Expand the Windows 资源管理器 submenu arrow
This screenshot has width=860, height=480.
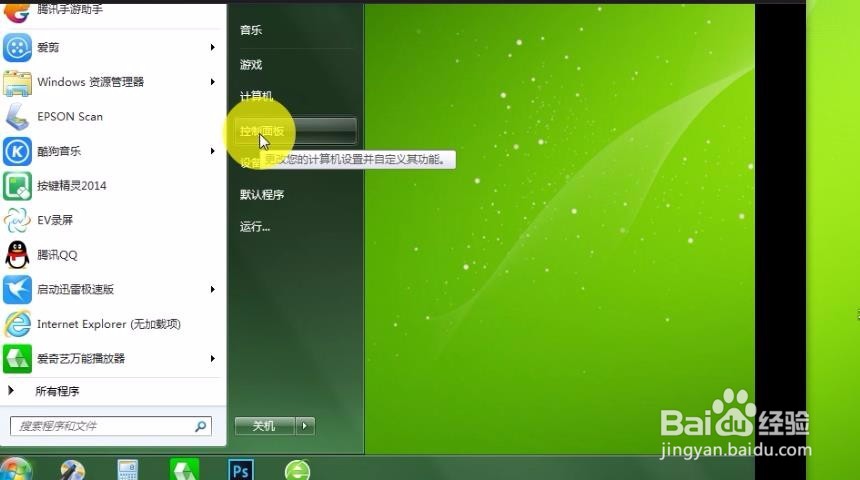coord(212,82)
